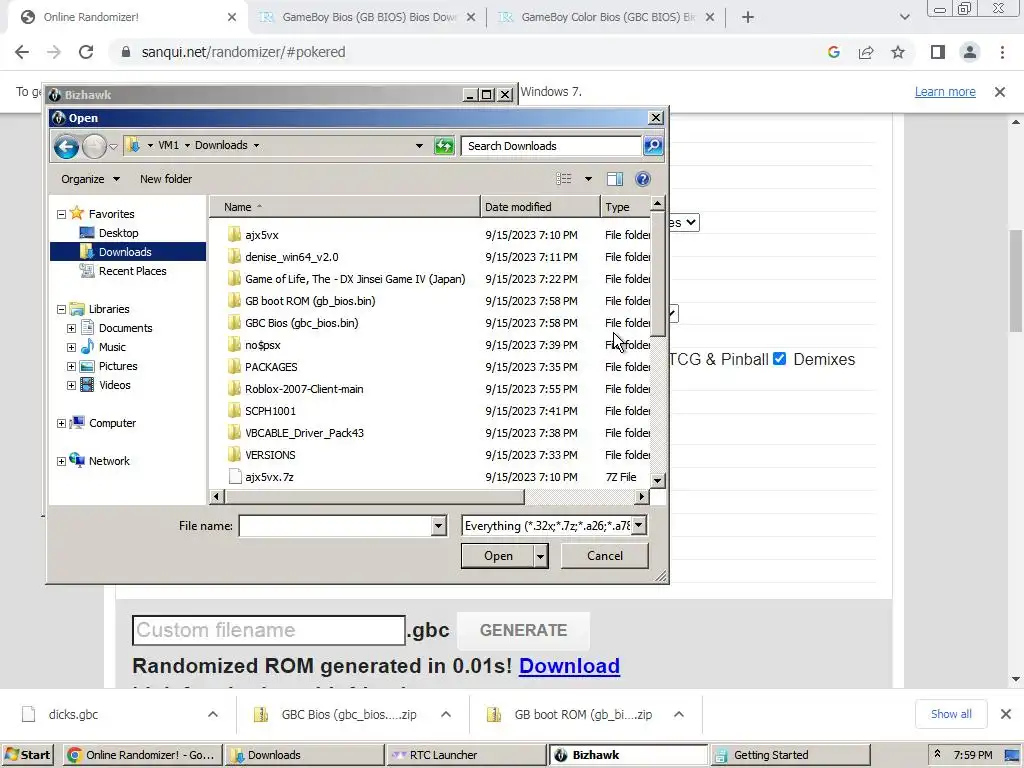Go back in the Chrome browser
Viewport: 1024px width, 768px height.
pyautogui.click(x=22, y=52)
